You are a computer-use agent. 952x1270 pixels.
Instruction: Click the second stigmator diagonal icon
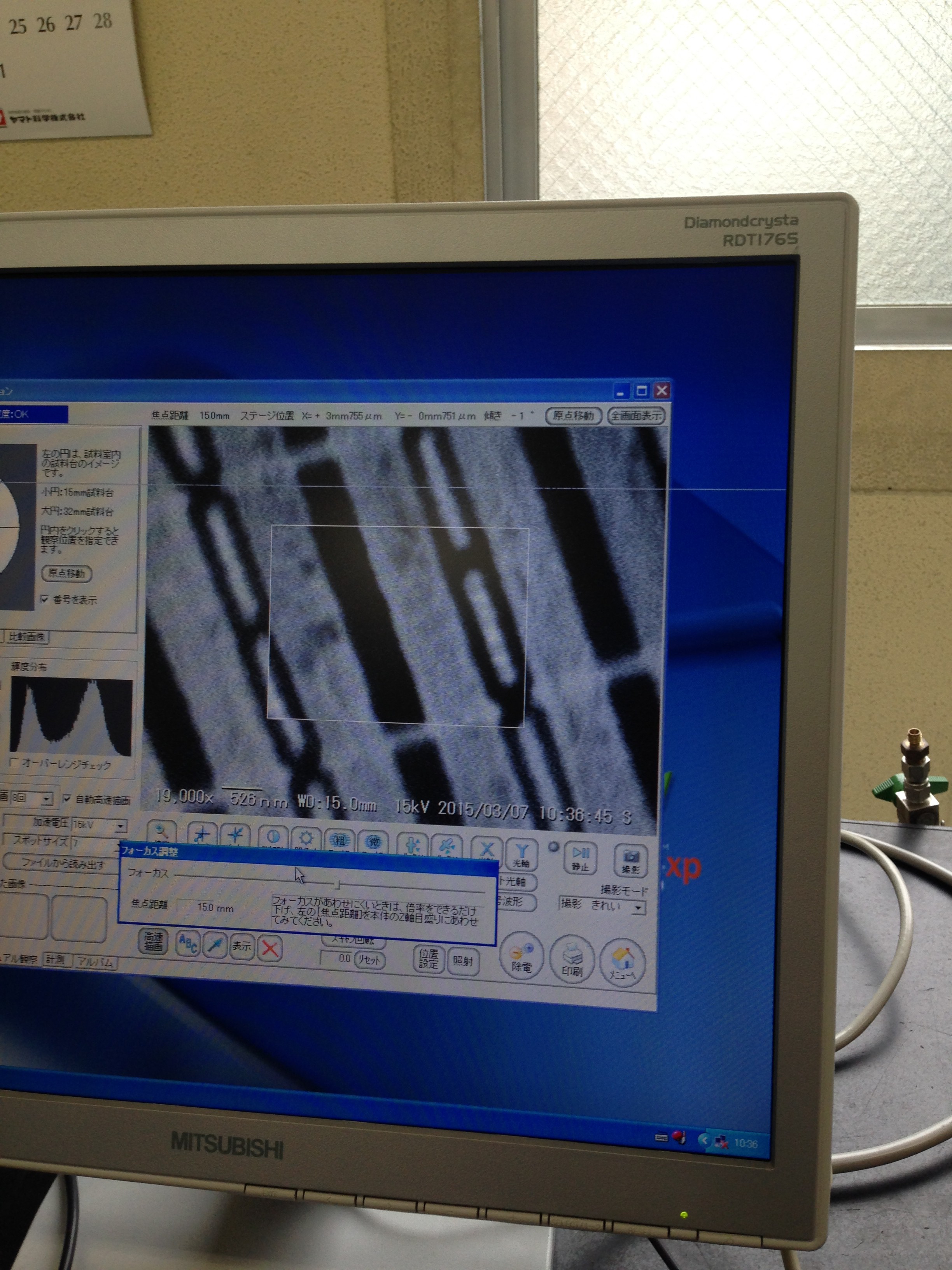coord(448,847)
